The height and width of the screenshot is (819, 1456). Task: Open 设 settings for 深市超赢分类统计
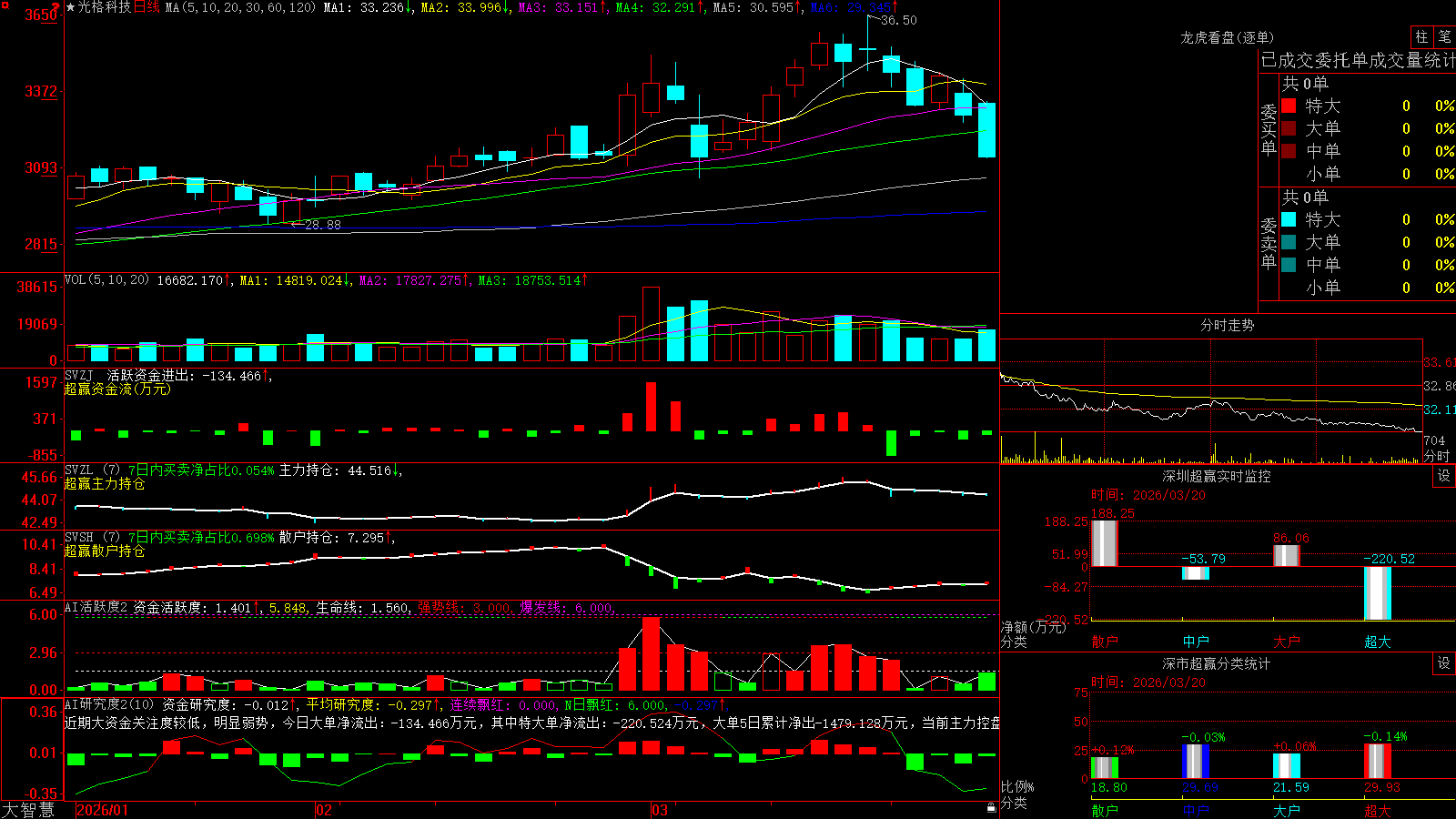tap(1444, 663)
